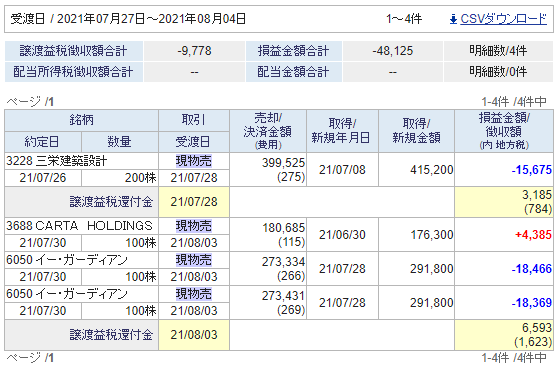This screenshot has height=373, width=560.
Task: Click the 譲渡益税還付金 row dated 21/08/03
Action: pos(279,335)
